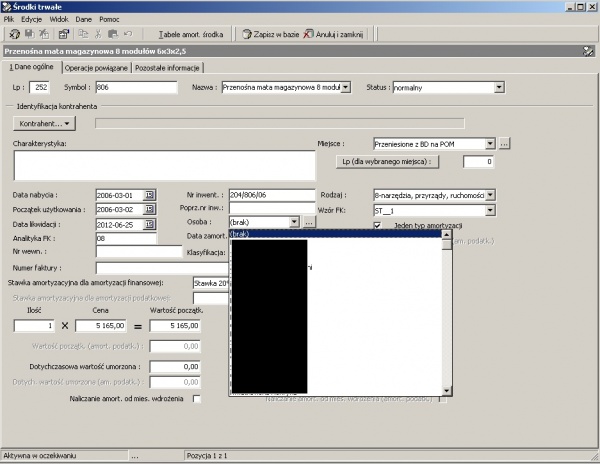
Task: Switch to Pozostałe informacje tab
Action: click(x=167, y=68)
